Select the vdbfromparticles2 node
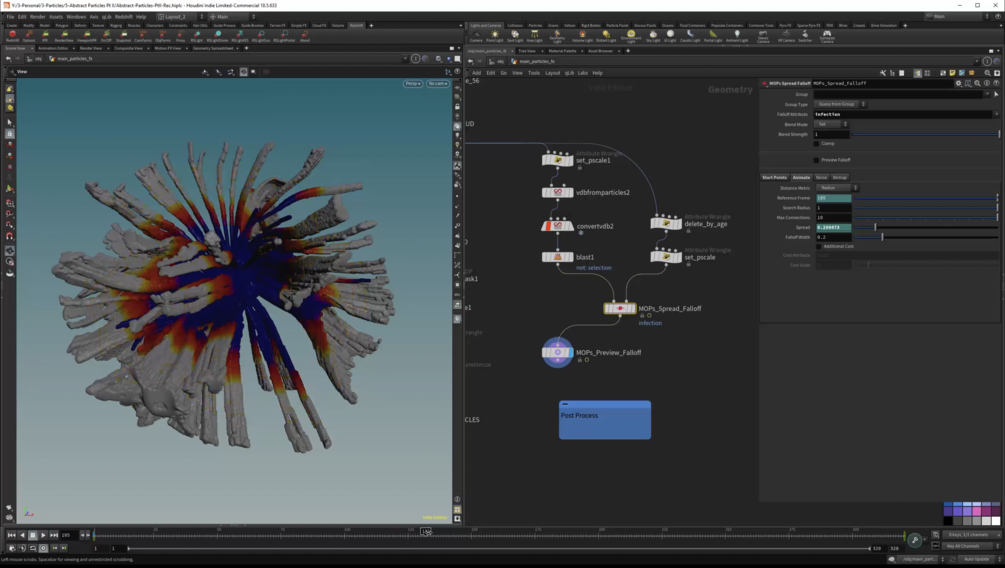Viewport: 1005px width, 568px height. pyautogui.click(x=557, y=192)
